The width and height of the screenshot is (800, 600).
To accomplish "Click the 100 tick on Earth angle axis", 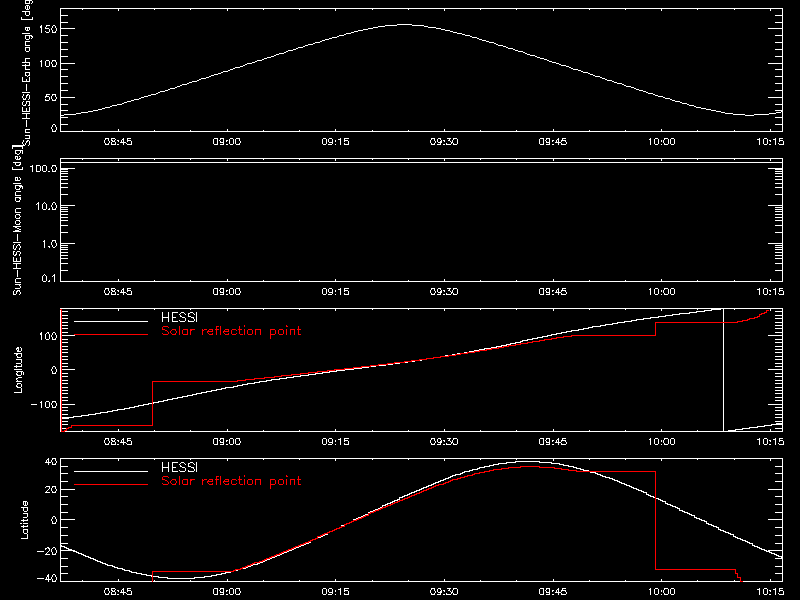I will [x=48, y=63].
